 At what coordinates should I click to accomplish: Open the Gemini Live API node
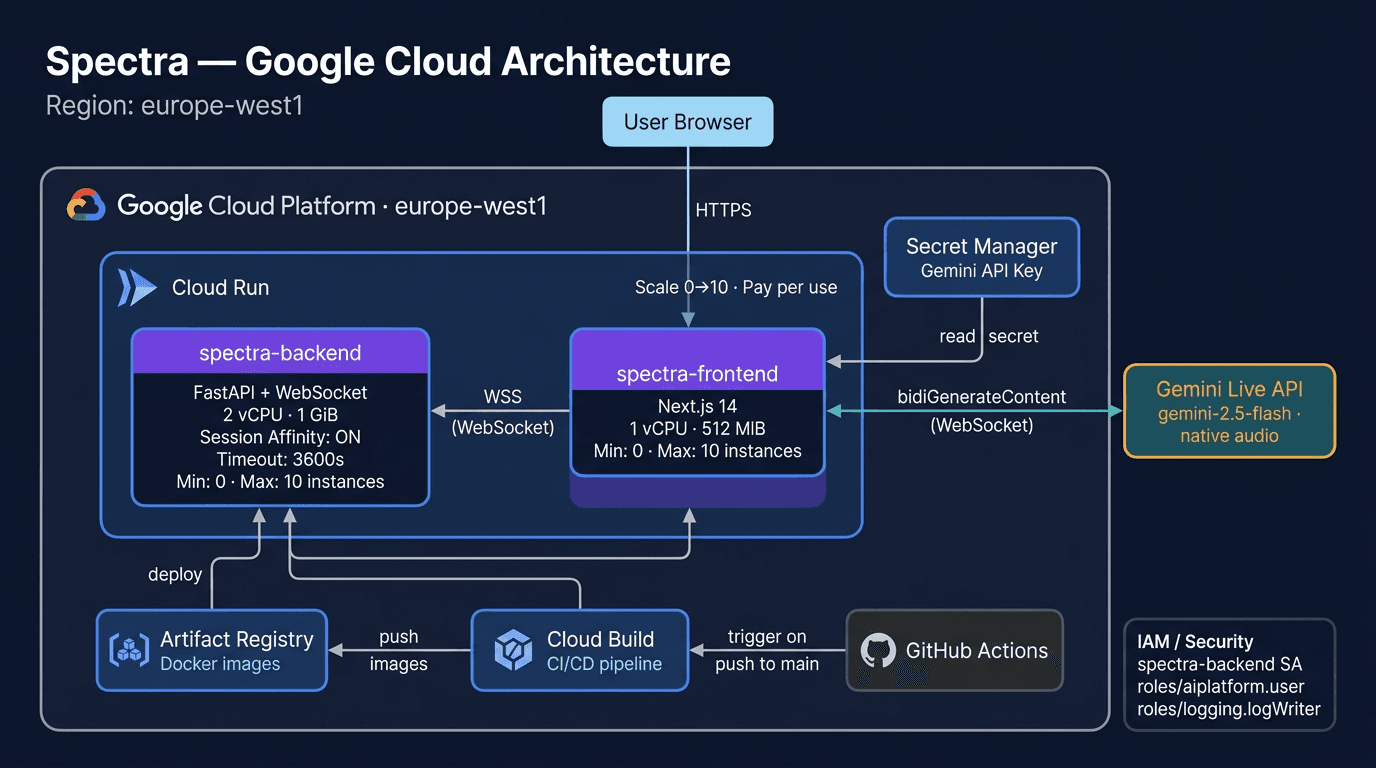[x=1229, y=411]
